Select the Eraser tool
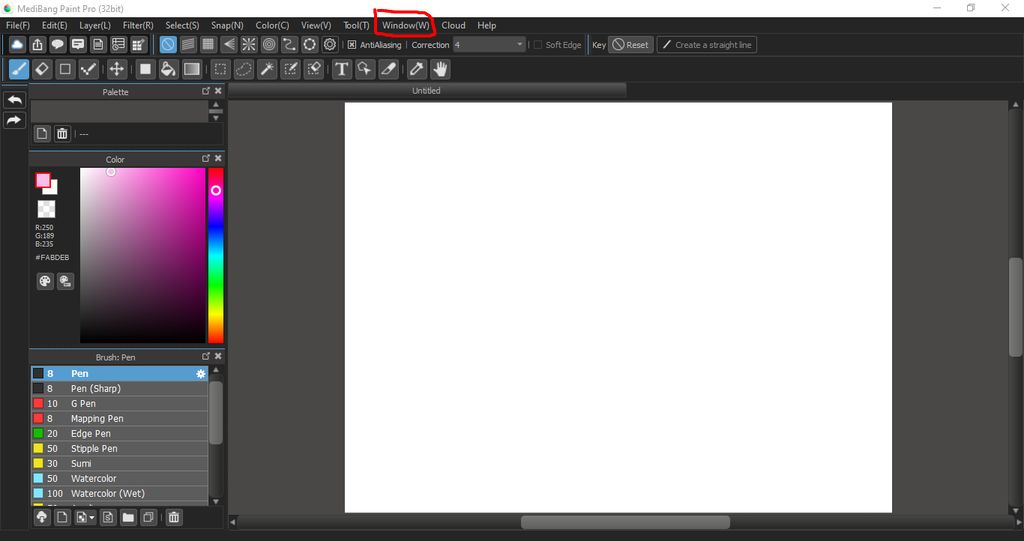The height and width of the screenshot is (541, 1024). tap(42, 69)
